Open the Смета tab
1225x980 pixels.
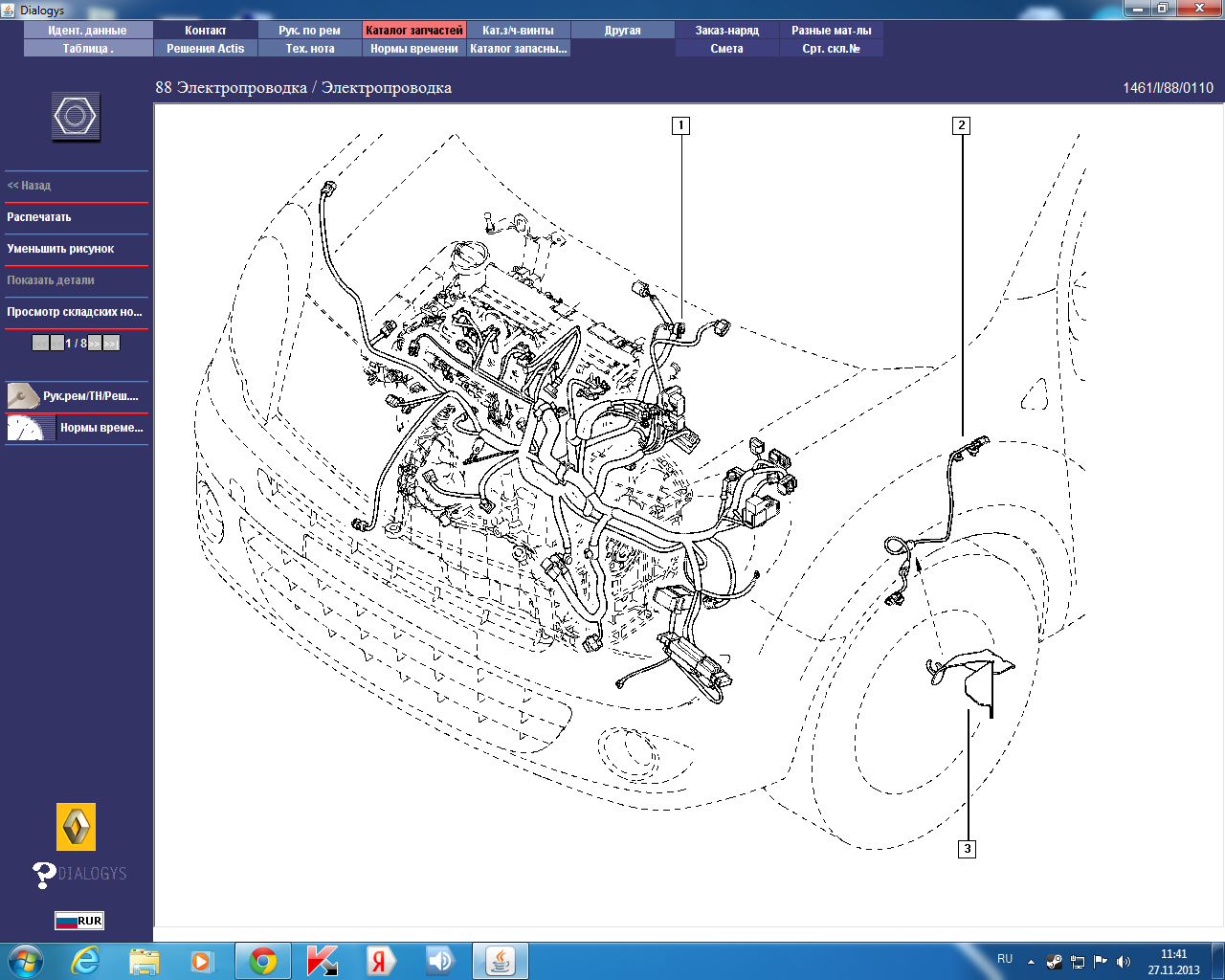tap(727, 49)
